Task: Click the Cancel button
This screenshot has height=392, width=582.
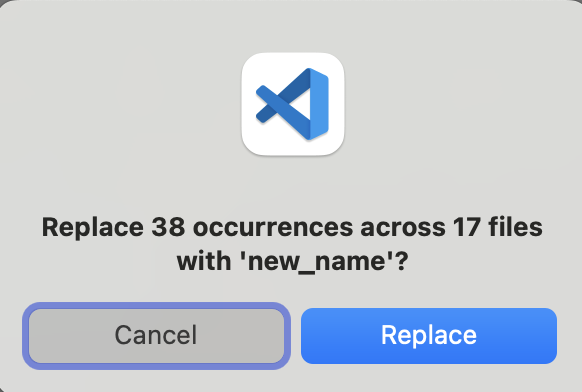Action: 156,336
